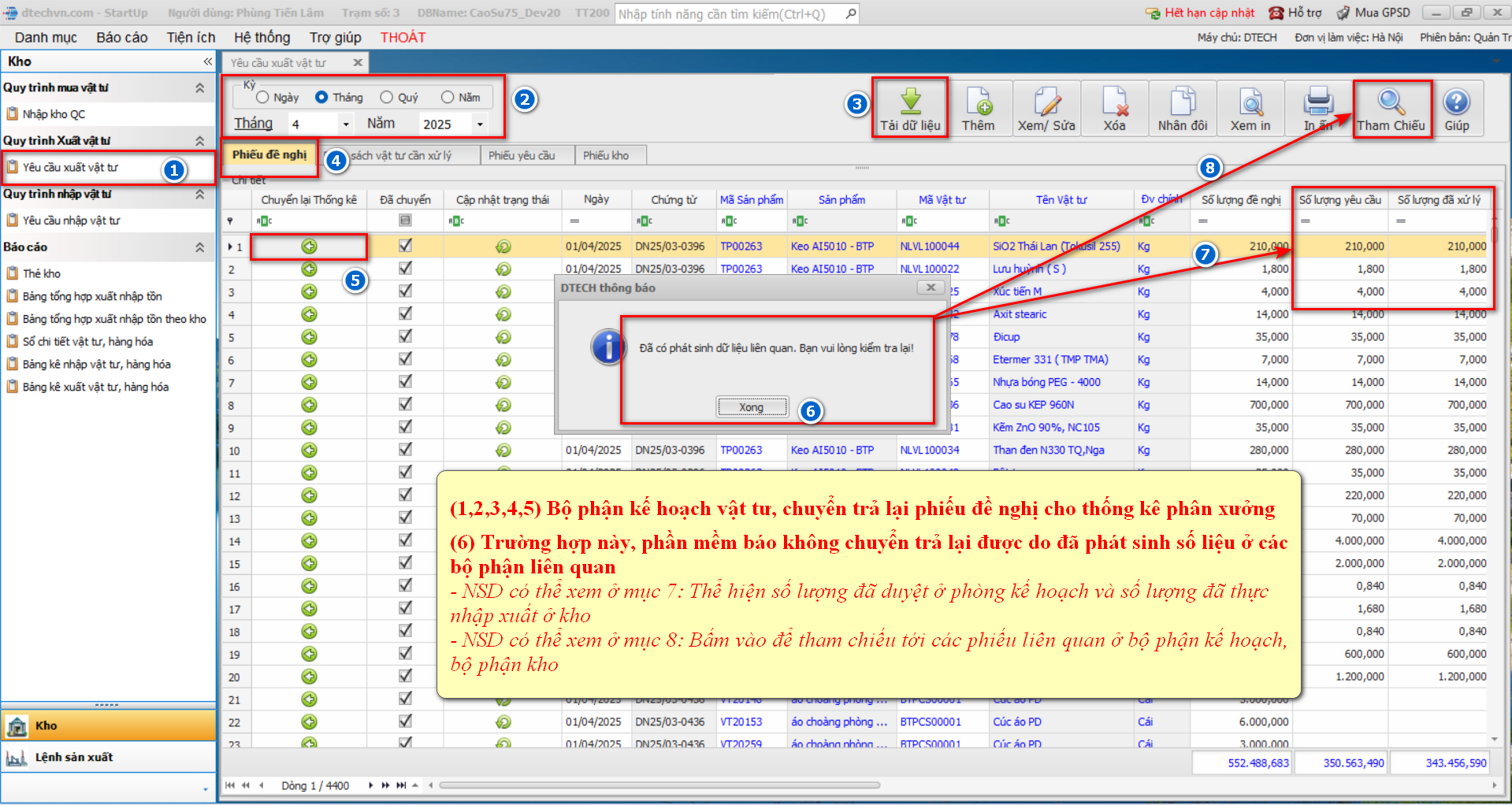Toggle the Đã chuyển checkbox in row 1
This screenshot has width=1512, height=805.
coord(405,246)
